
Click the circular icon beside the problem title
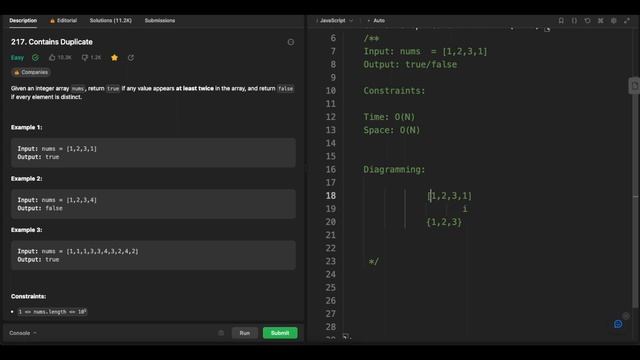click(291, 42)
